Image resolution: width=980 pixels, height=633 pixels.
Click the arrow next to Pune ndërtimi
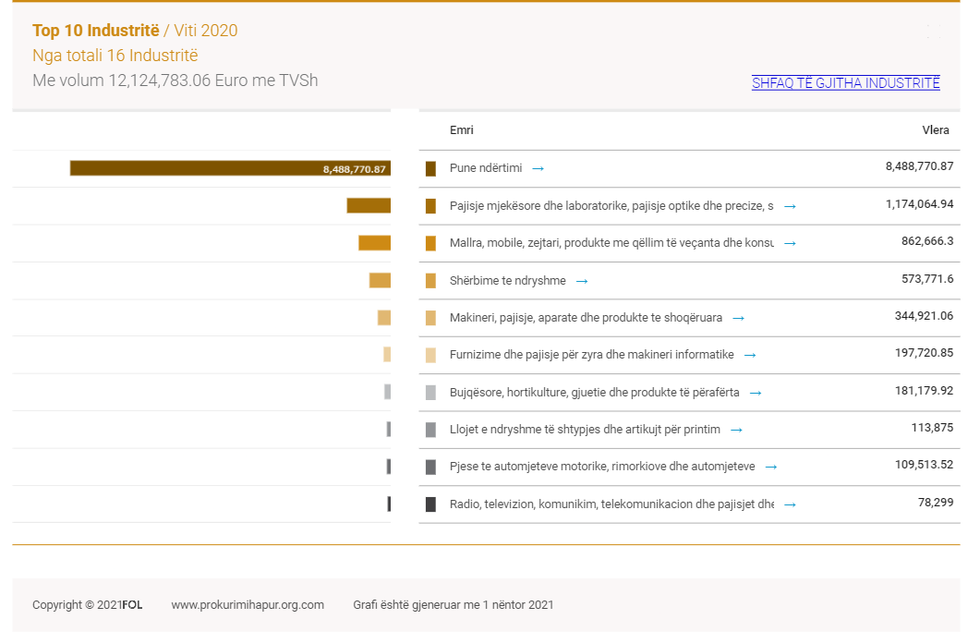click(x=538, y=169)
